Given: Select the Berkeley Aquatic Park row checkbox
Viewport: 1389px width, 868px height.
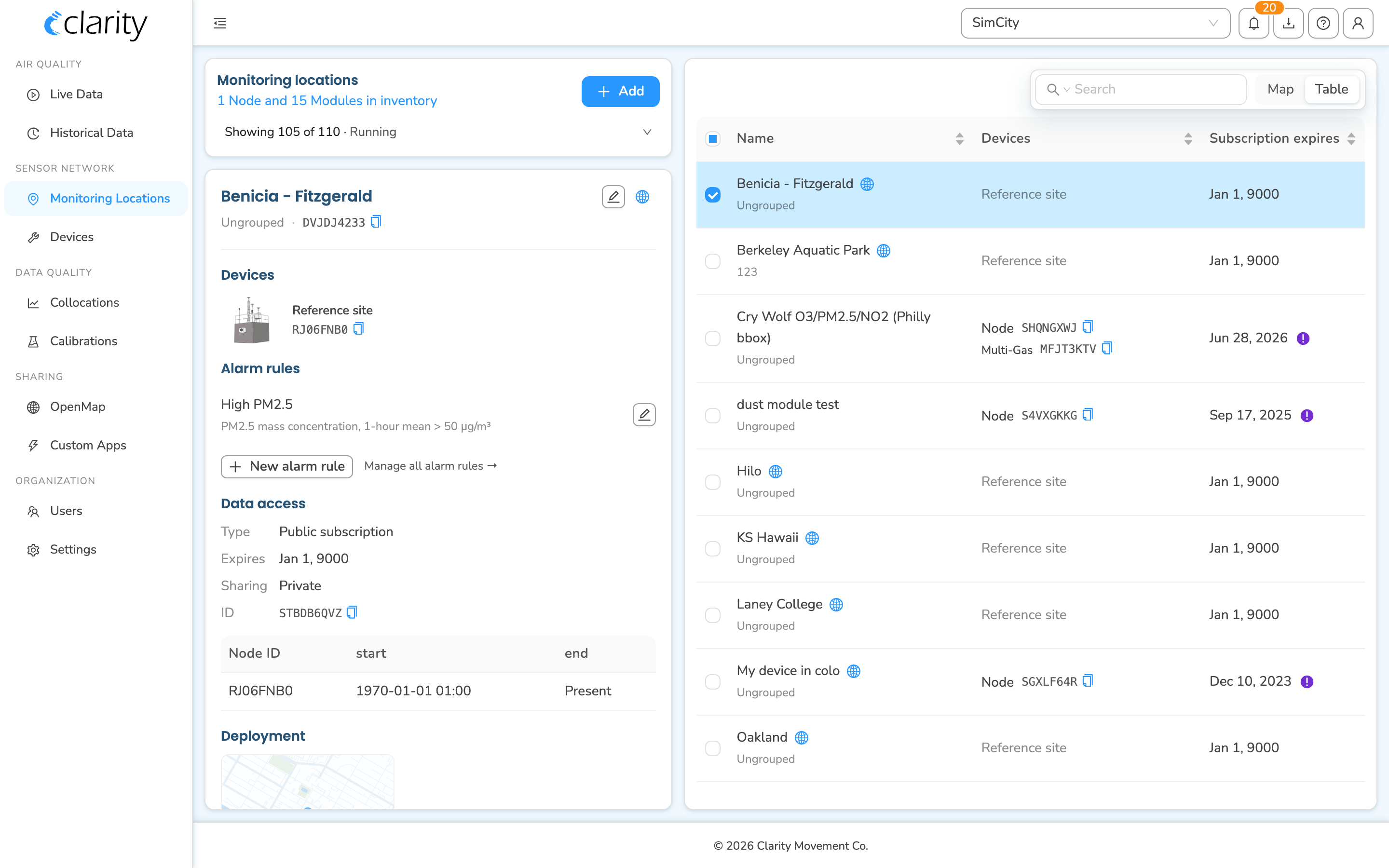Looking at the screenshot, I should [712, 261].
